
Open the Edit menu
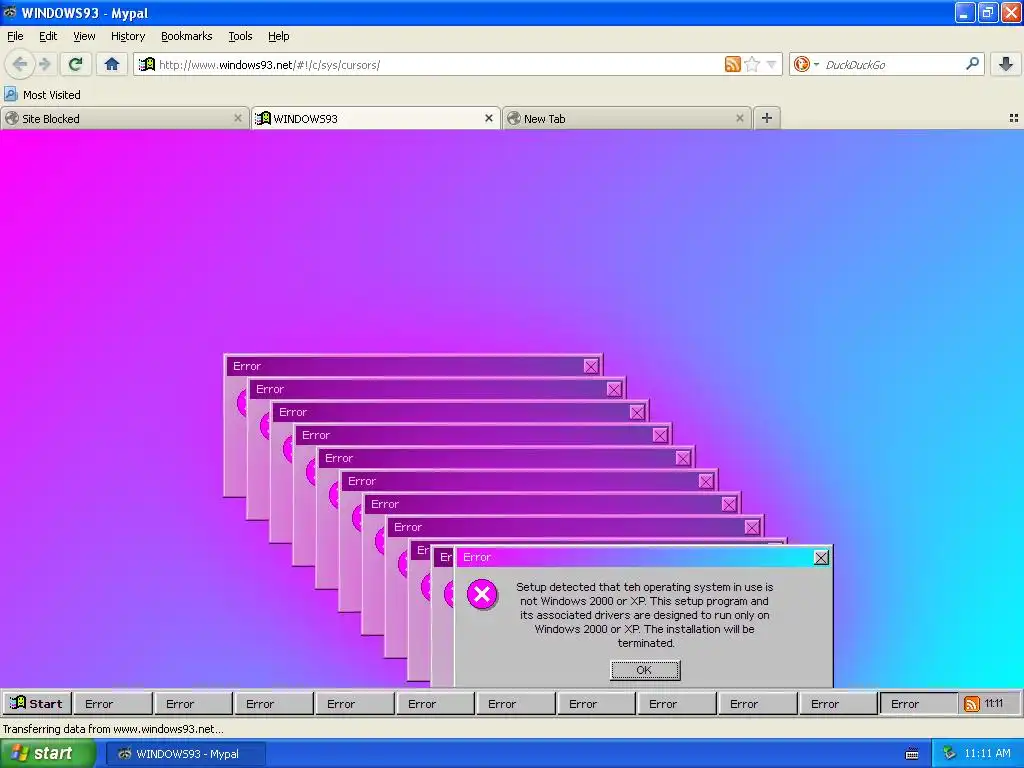click(48, 37)
